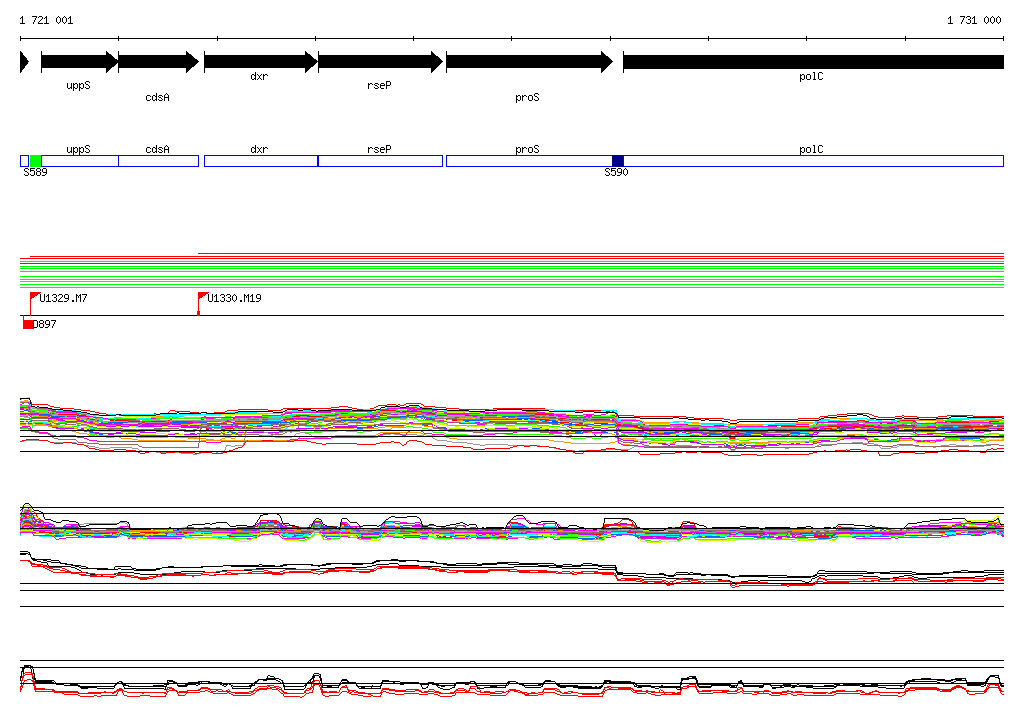Screen dimensions: 1024x714
Task: Click the polC label under the black bar
Action: coord(811,76)
